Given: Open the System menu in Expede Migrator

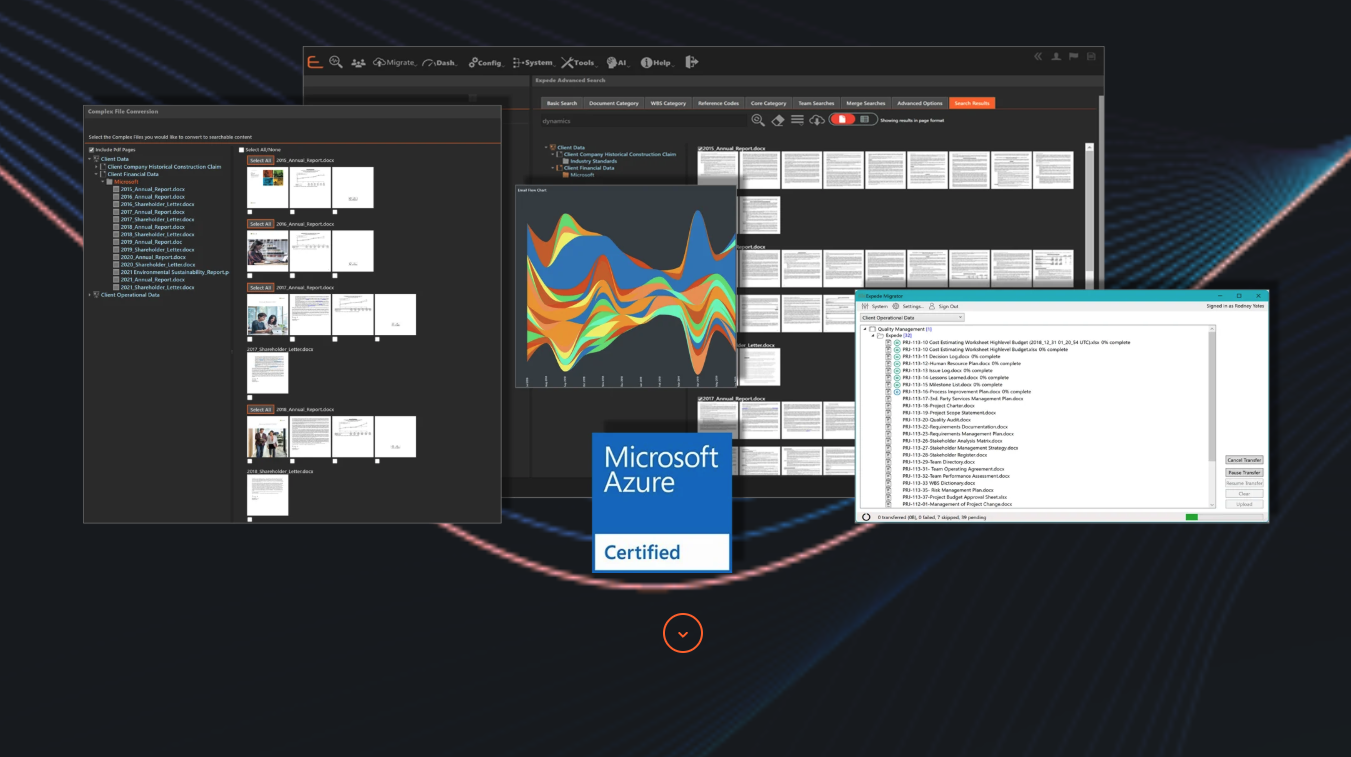Looking at the screenshot, I should pyautogui.click(x=875, y=306).
